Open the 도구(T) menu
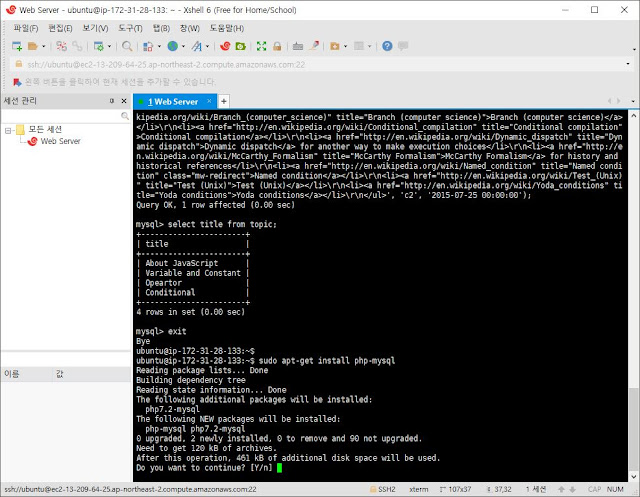 pos(130,28)
